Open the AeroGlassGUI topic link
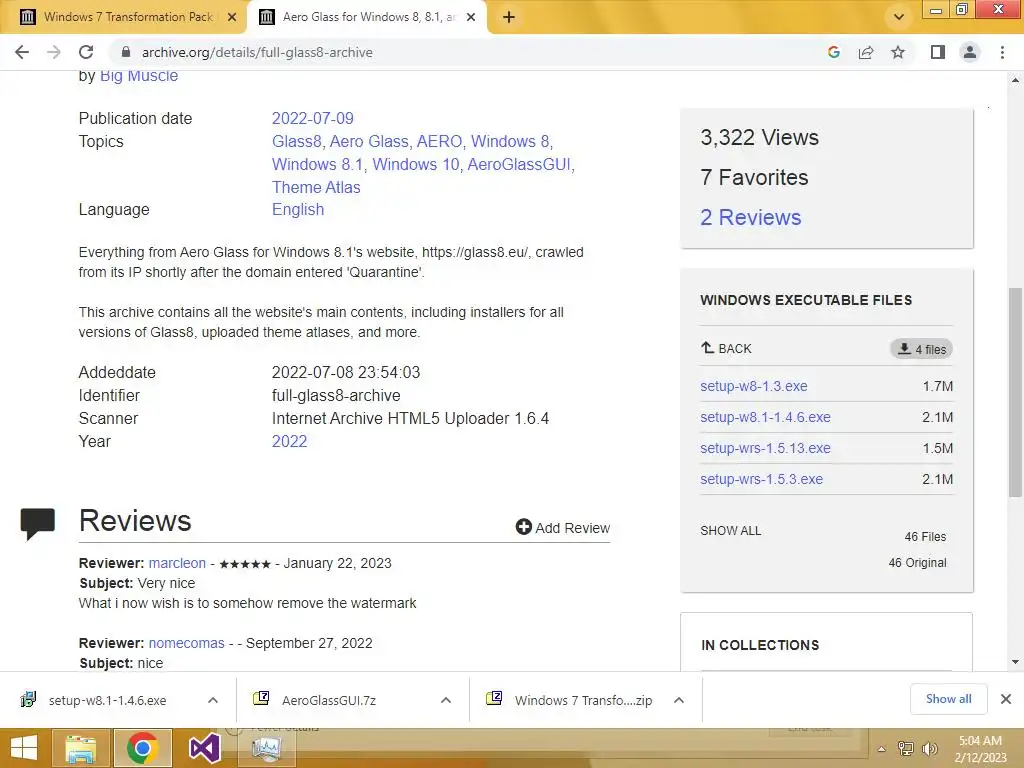 tap(519, 164)
